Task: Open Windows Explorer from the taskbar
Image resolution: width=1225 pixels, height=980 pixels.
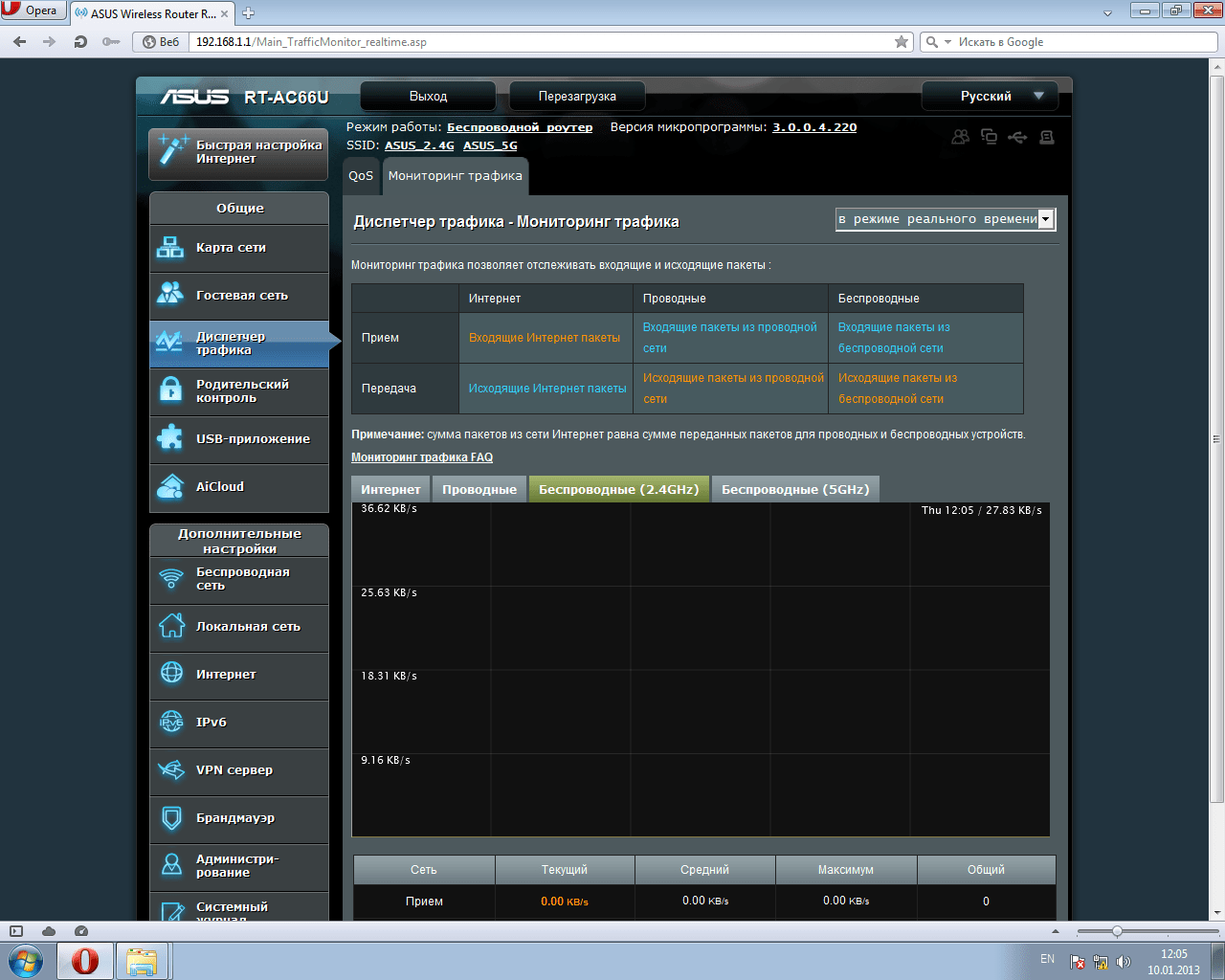Action: coord(142,960)
